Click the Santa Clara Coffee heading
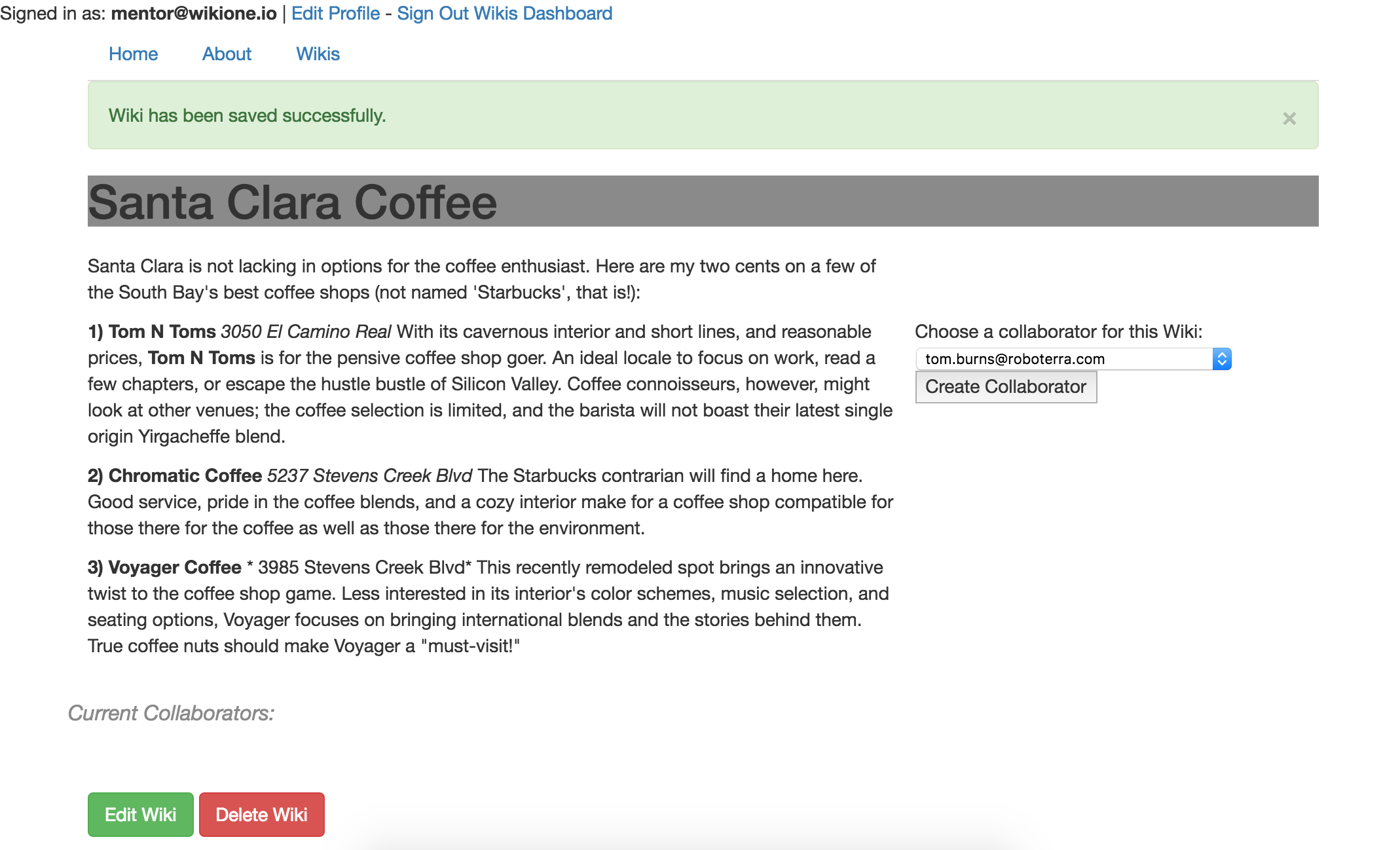Screen dimensions: 1400x850 pos(293,202)
